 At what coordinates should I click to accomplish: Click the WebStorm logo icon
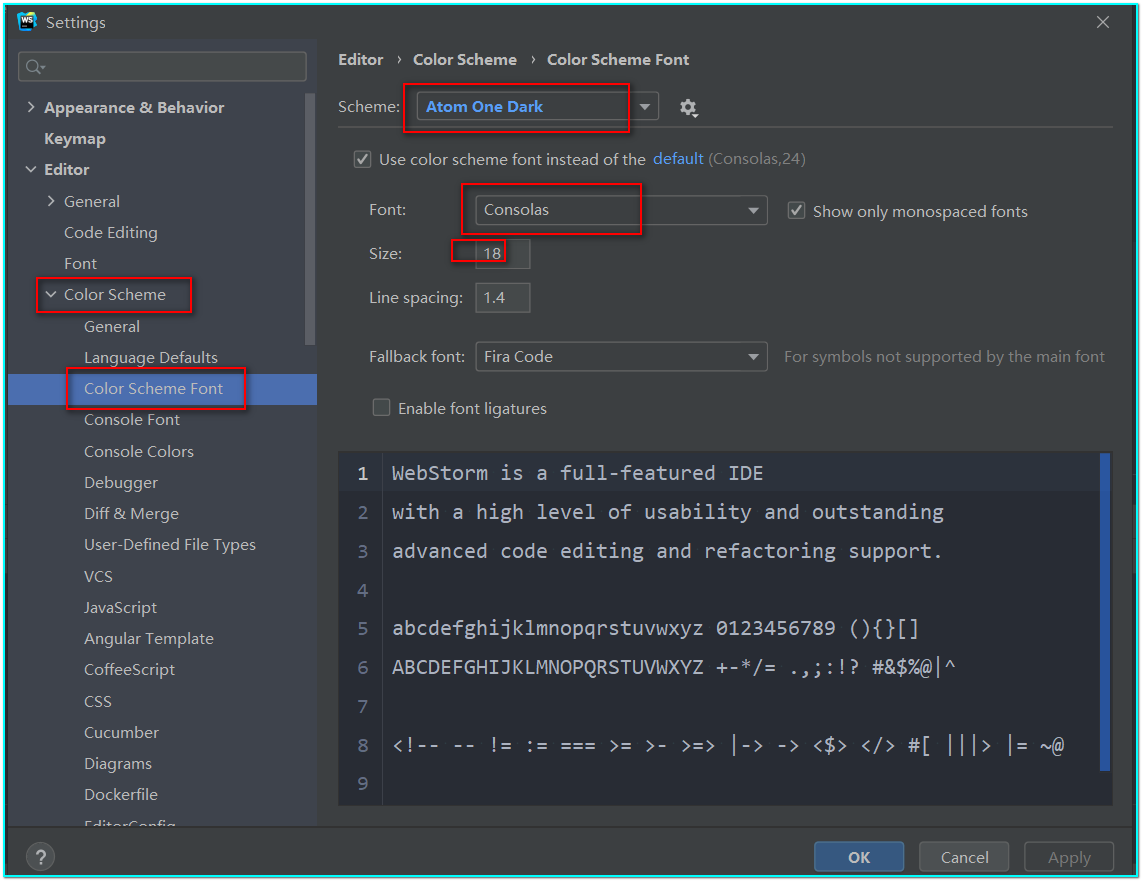coord(27,22)
